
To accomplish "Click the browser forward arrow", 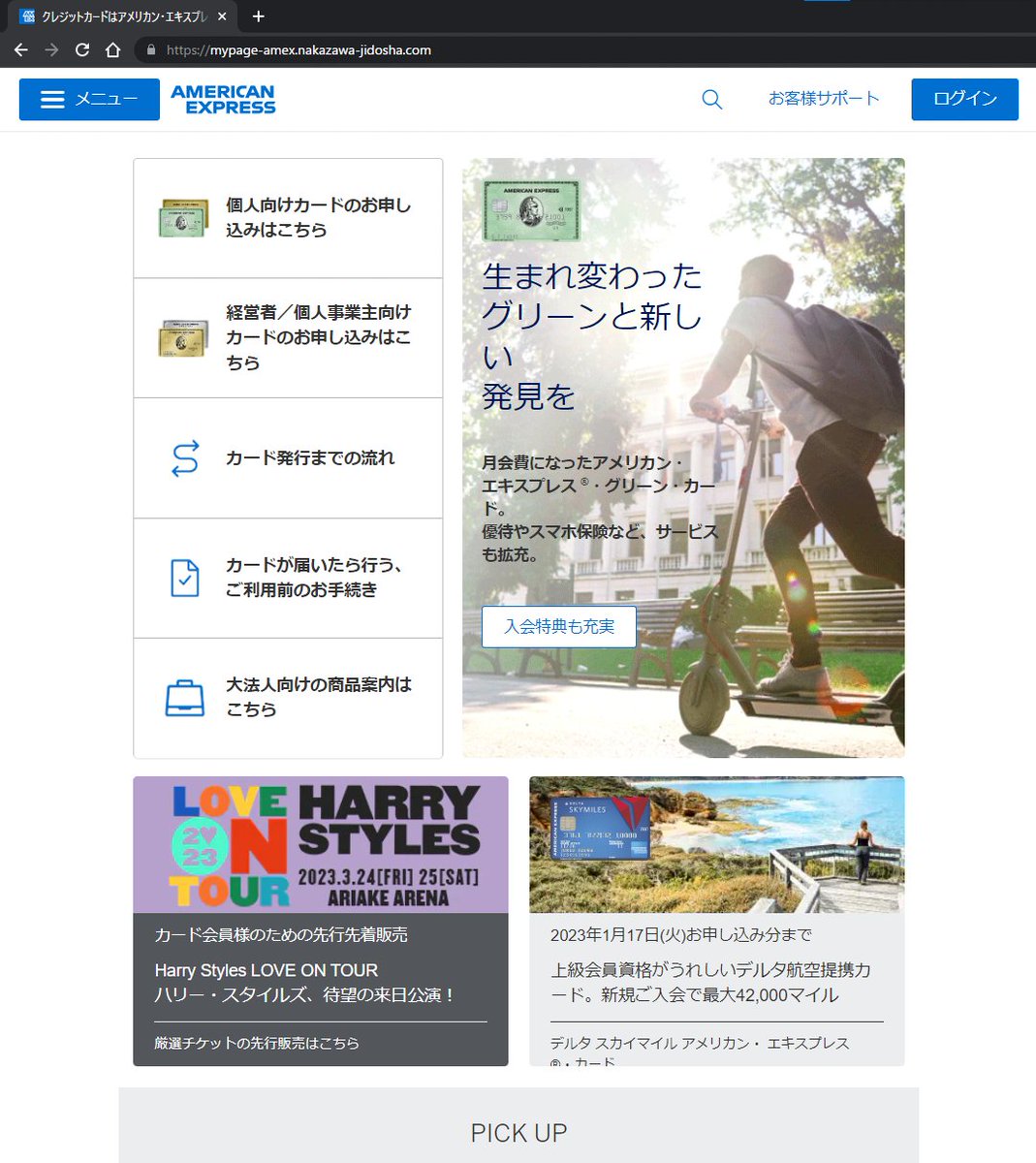I will coord(51,49).
